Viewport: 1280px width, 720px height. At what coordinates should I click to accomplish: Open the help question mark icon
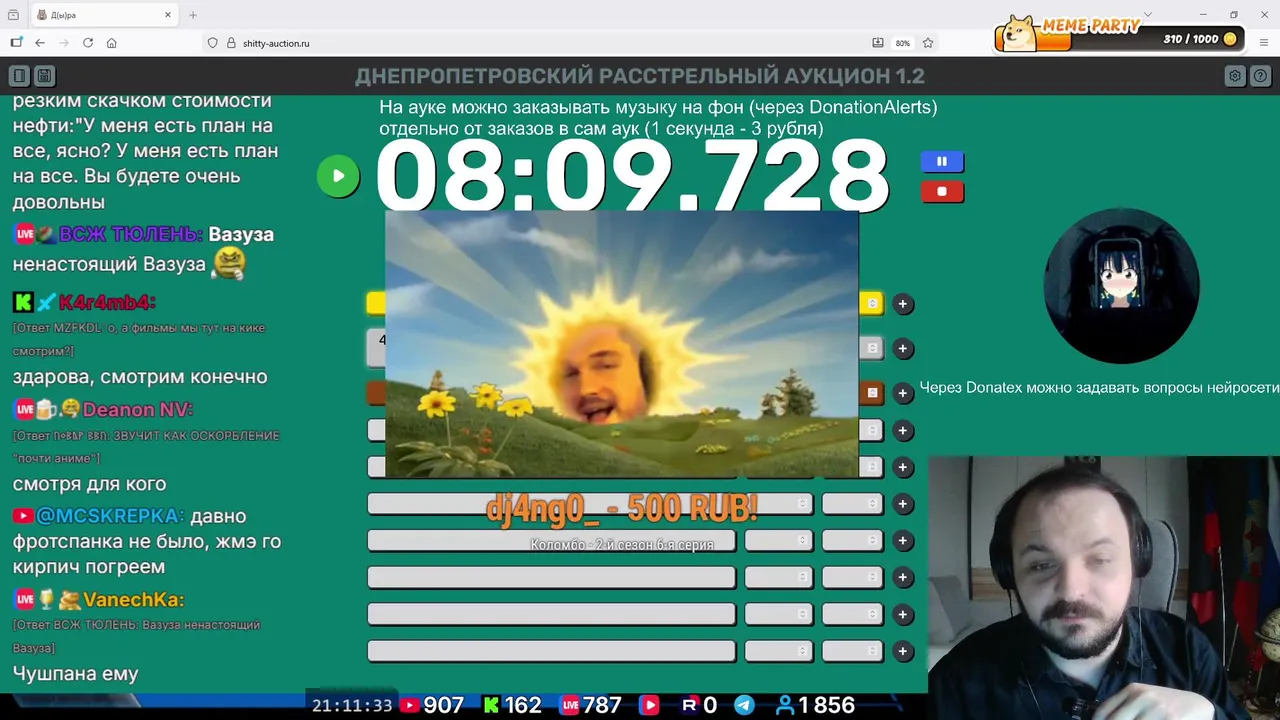pyautogui.click(x=1260, y=76)
